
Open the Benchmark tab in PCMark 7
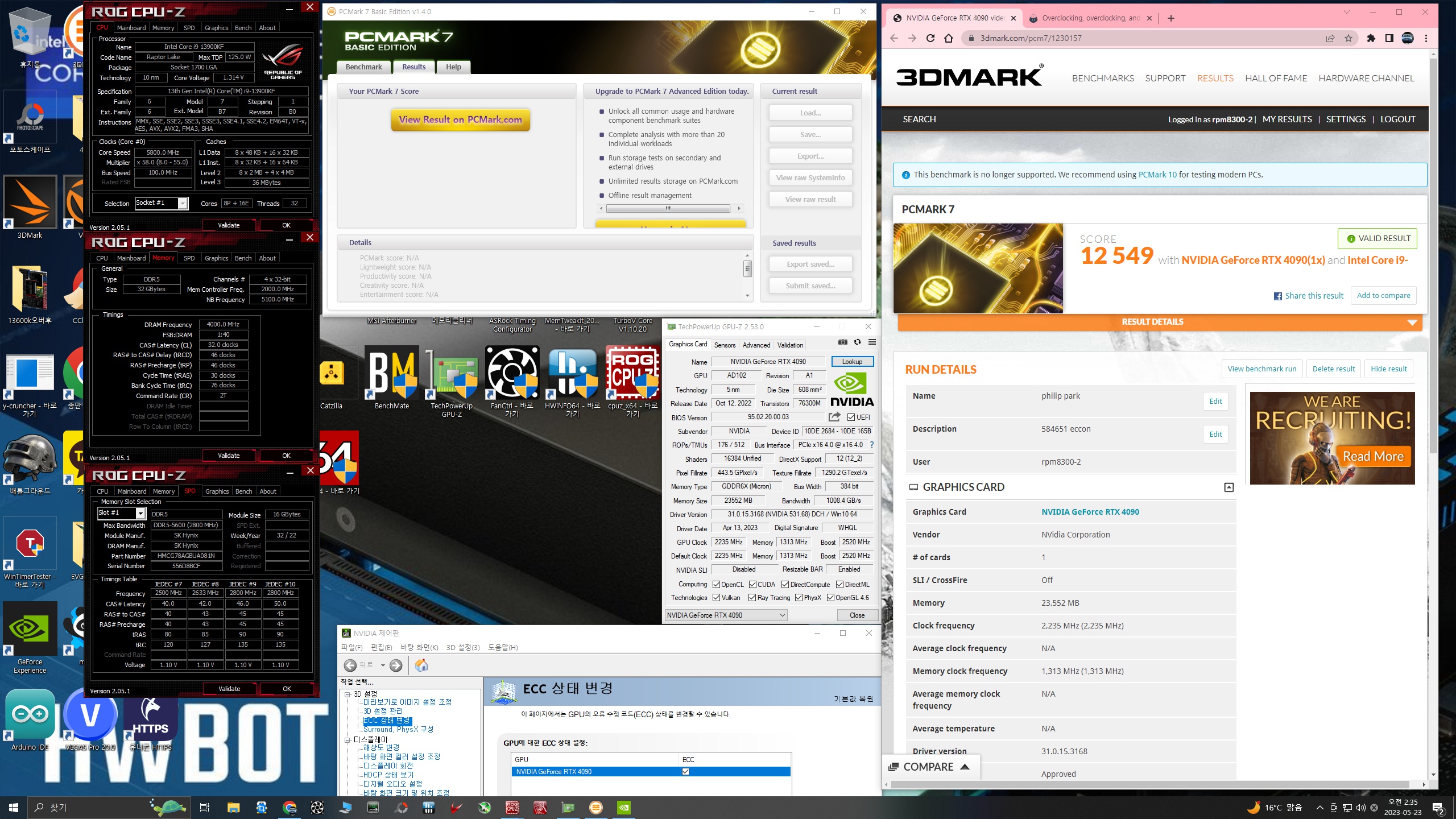point(364,67)
